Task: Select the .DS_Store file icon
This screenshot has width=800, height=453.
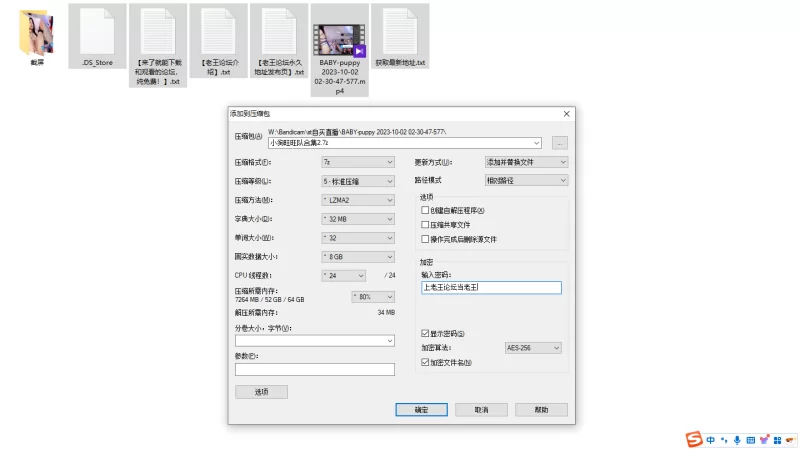Action: tap(95, 30)
